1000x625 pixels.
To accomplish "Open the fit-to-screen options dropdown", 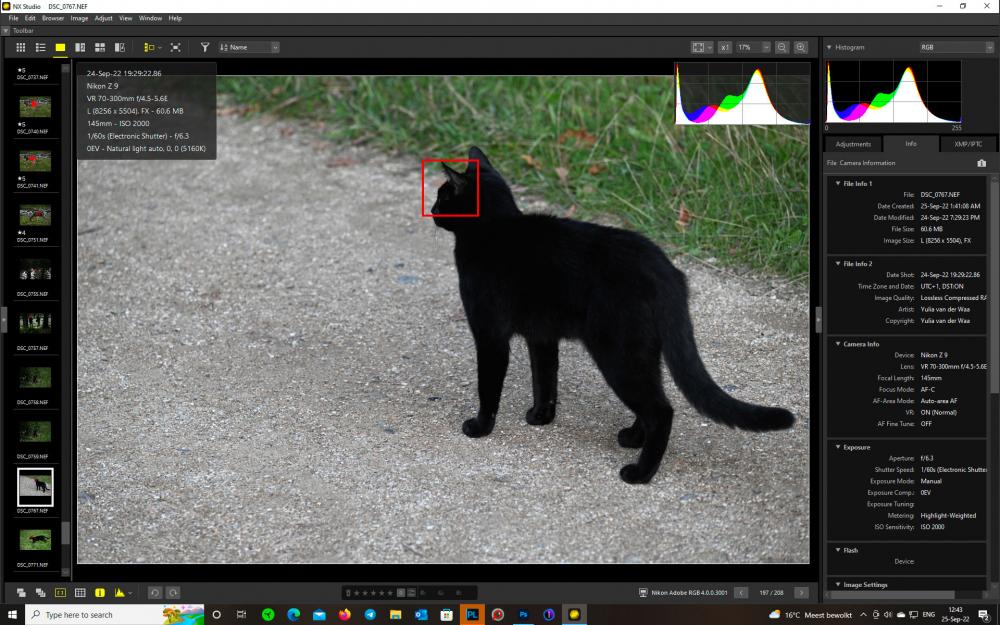I will [x=709, y=47].
